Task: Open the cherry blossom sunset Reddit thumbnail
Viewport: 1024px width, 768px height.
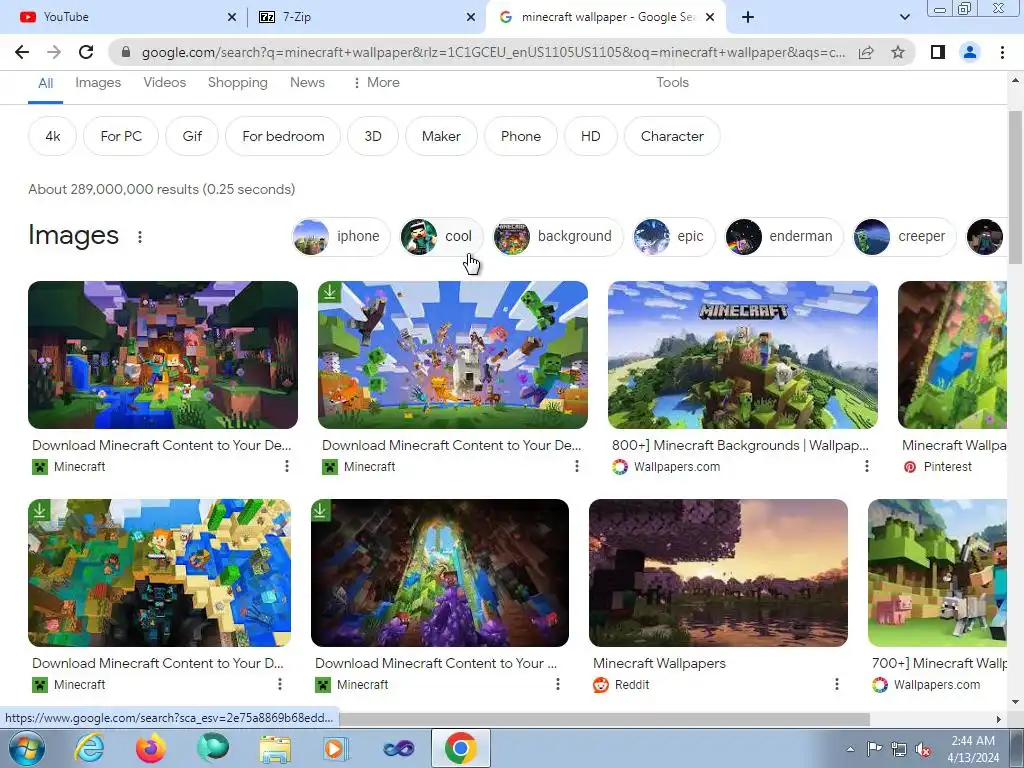Action: [718, 573]
